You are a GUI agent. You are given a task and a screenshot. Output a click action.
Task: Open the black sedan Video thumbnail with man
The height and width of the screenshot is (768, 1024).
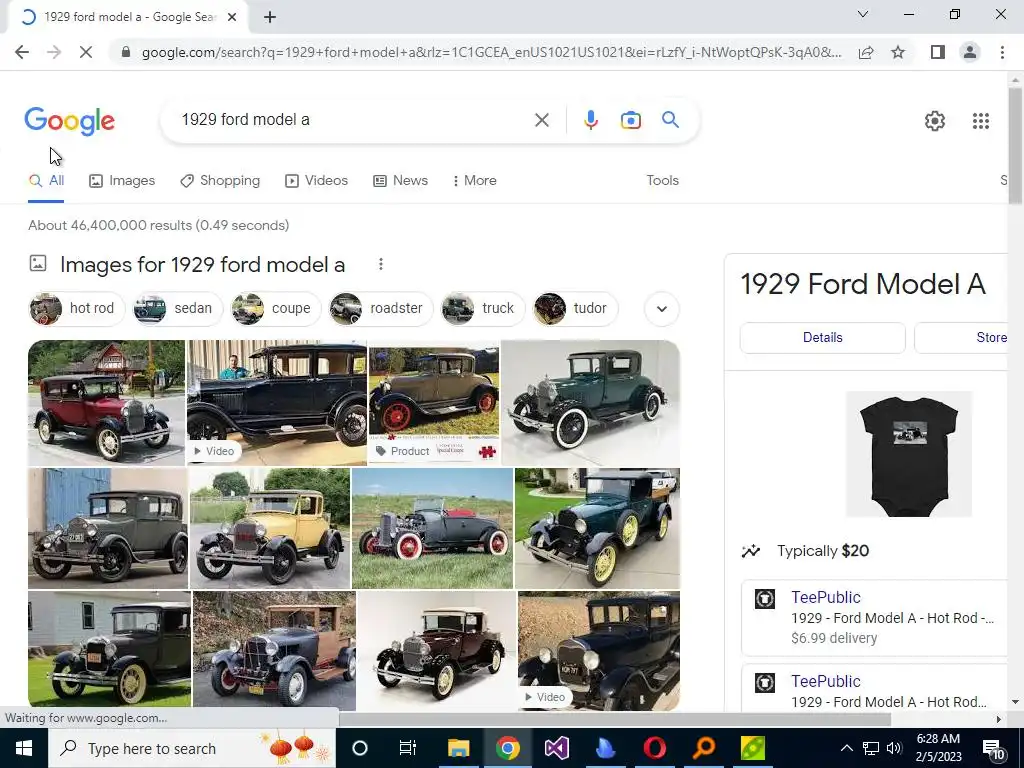click(x=277, y=402)
